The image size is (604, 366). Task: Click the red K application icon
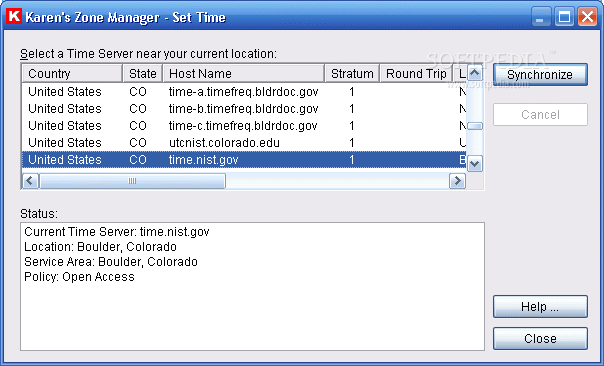click(x=14, y=17)
